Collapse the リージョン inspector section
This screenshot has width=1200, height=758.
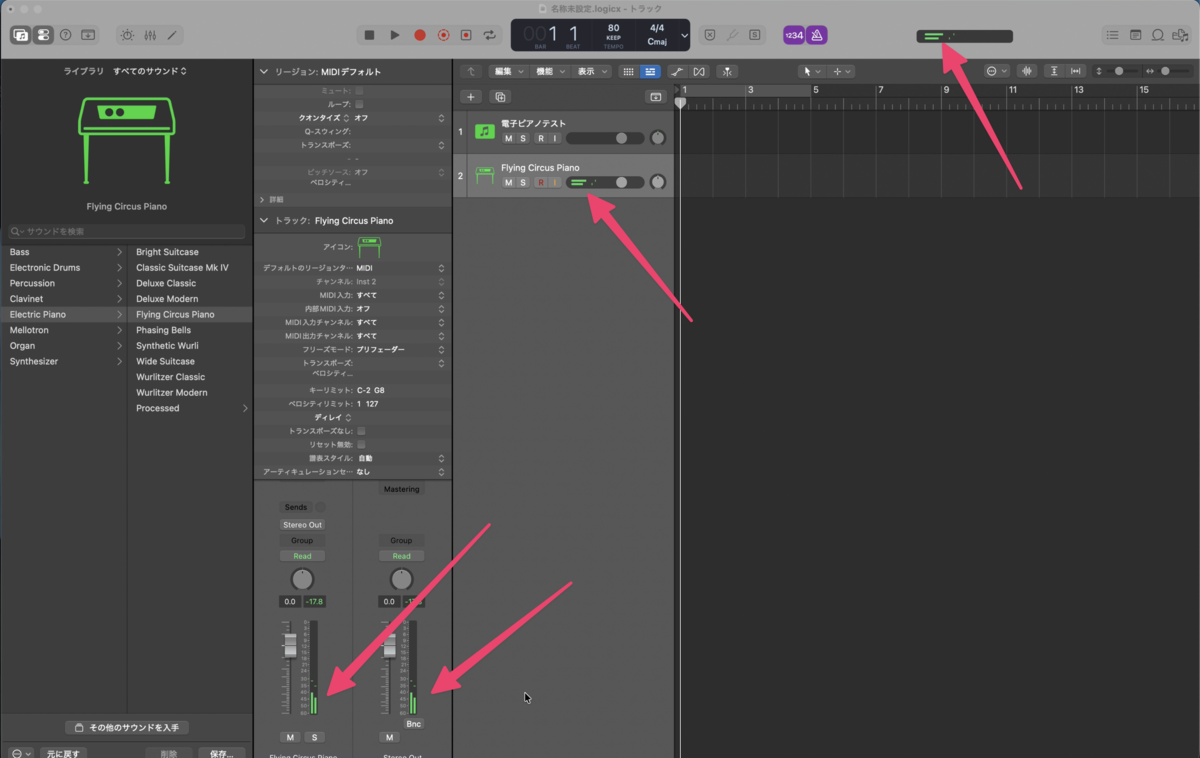pyautogui.click(x=264, y=72)
